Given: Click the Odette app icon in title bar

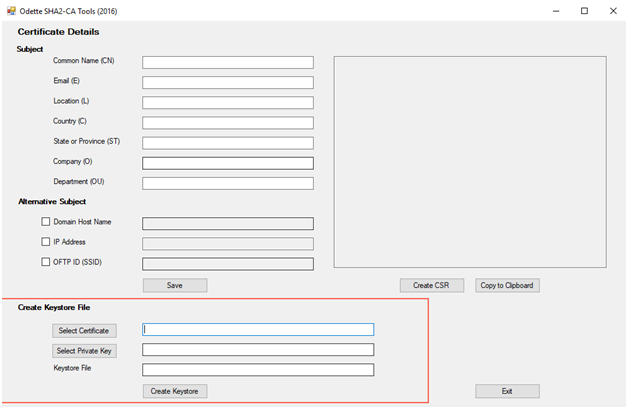Looking at the screenshot, I should click(11, 11).
